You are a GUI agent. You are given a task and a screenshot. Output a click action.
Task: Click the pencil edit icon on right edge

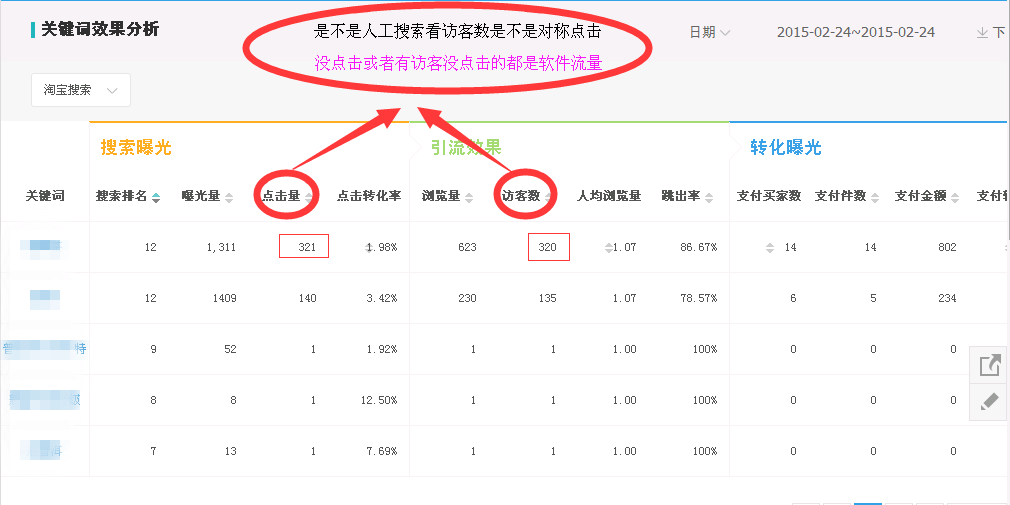tap(989, 401)
